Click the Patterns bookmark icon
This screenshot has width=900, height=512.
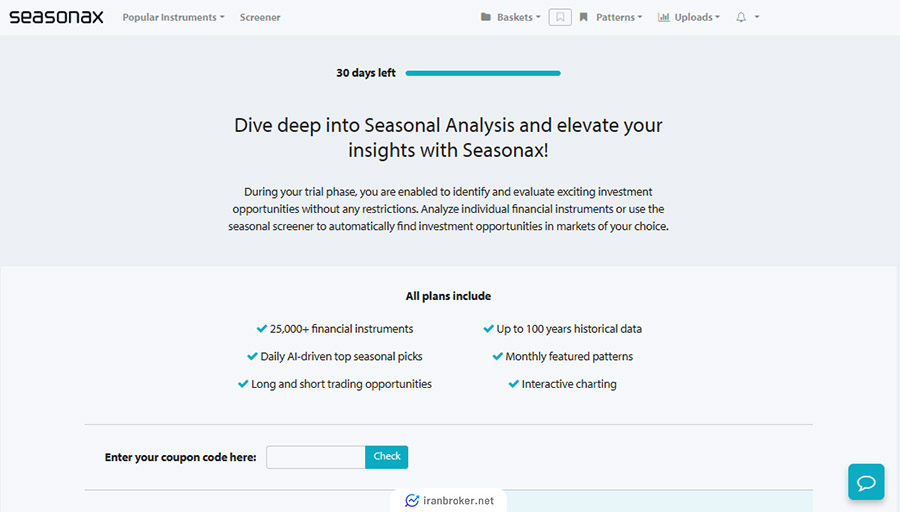point(584,17)
